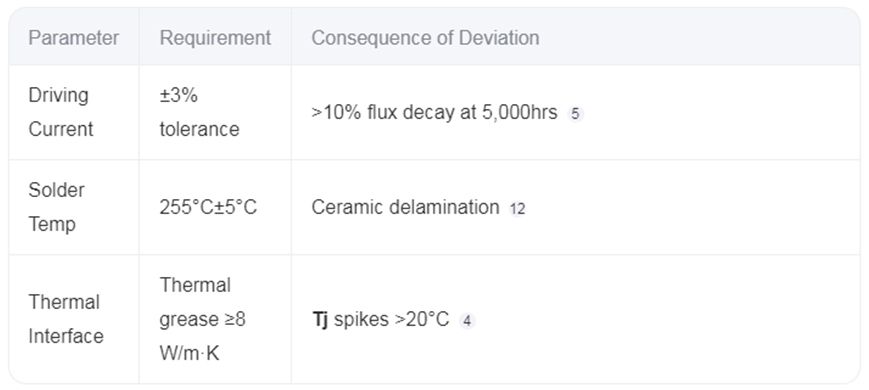Click the Requirement column header
This screenshot has height=390, width=869.
coord(215,38)
